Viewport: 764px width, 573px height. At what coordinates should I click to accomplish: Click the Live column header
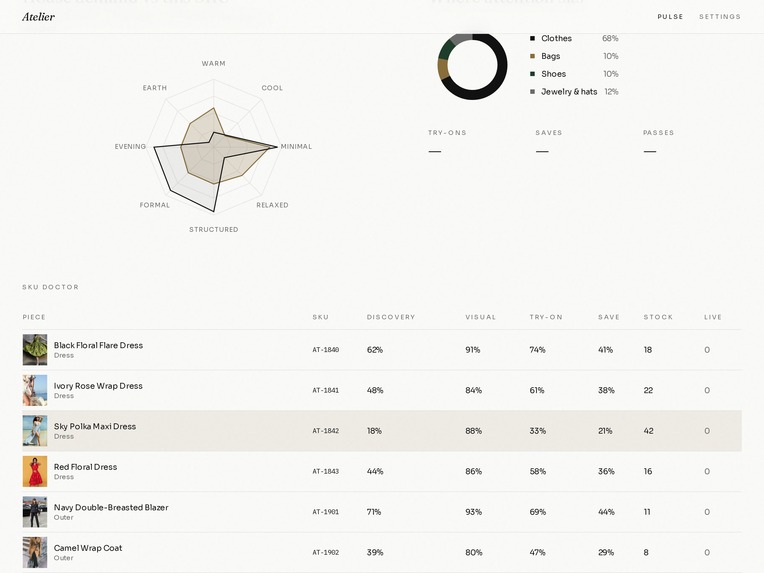(713, 317)
